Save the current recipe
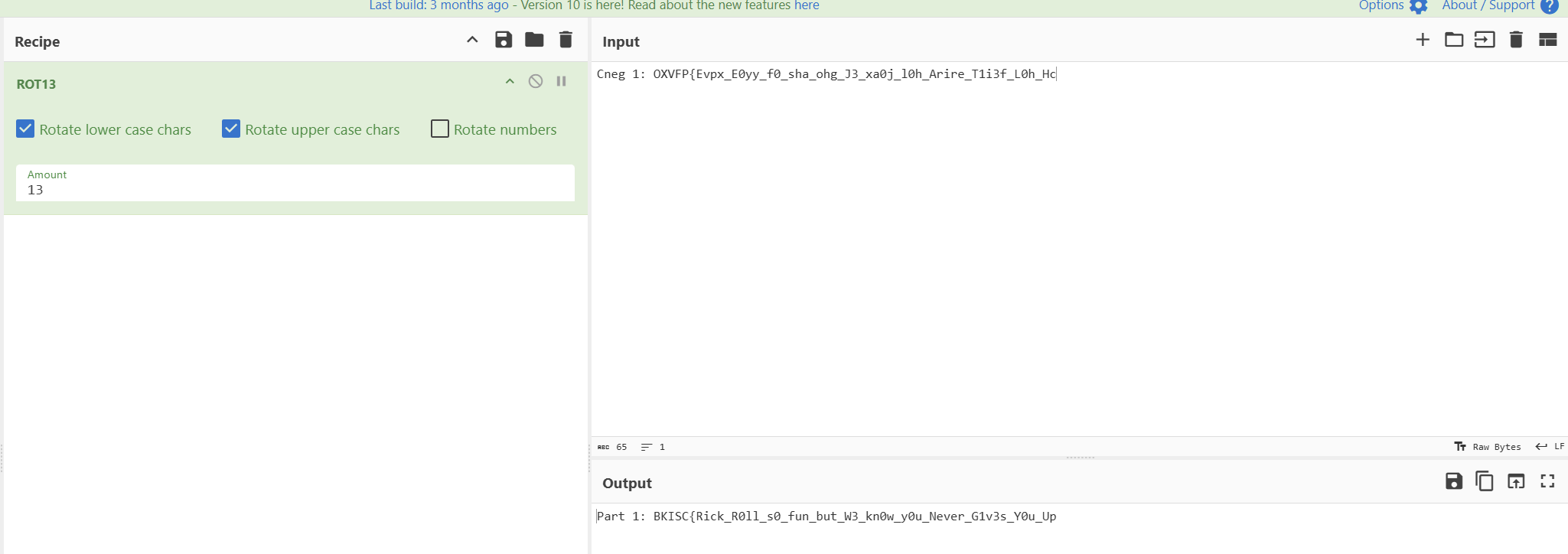The width and height of the screenshot is (1568, 554). pyautogui.click(x=503, y=40)
